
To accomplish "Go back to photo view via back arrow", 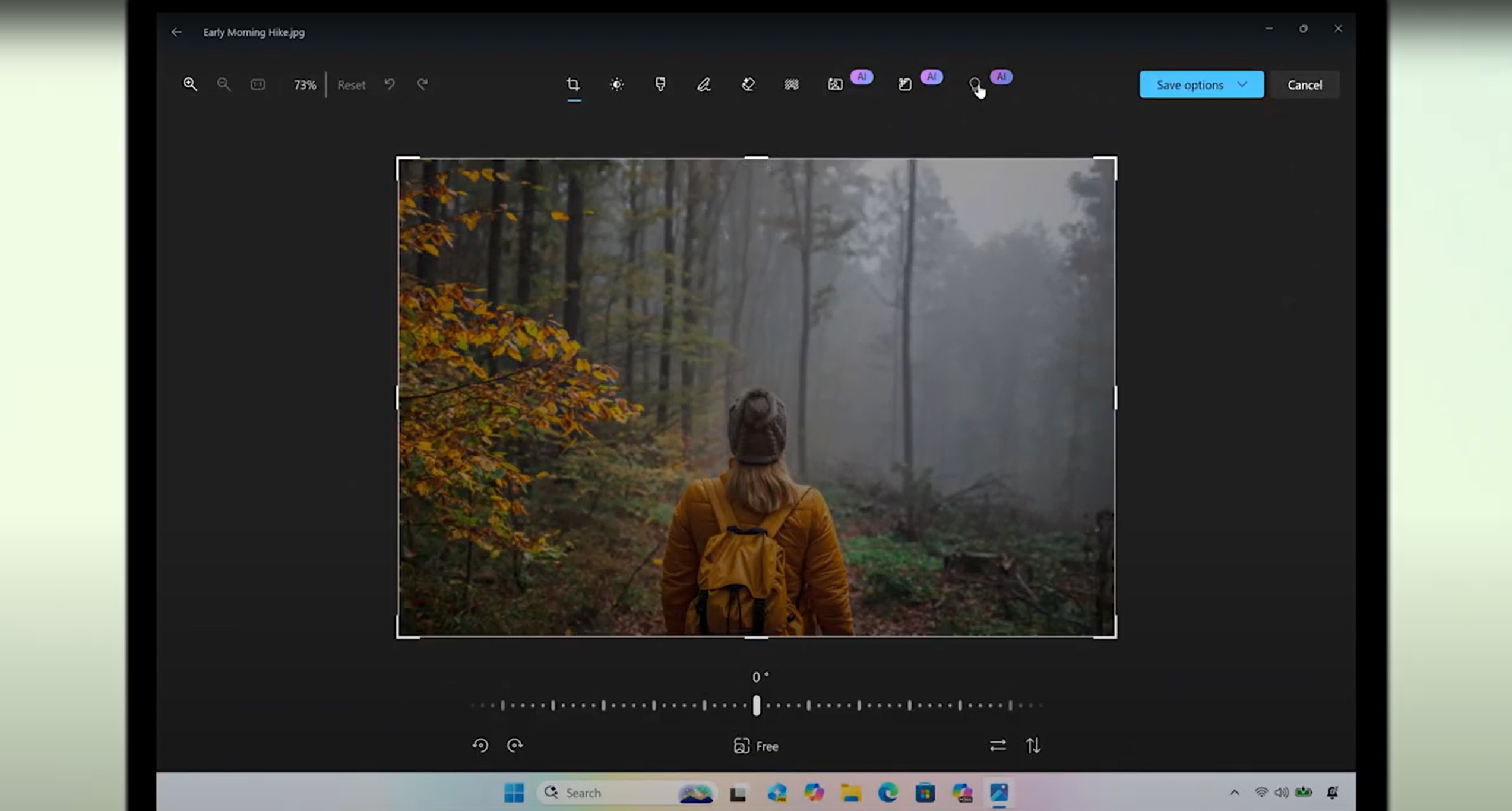I will tap(176, 32).
